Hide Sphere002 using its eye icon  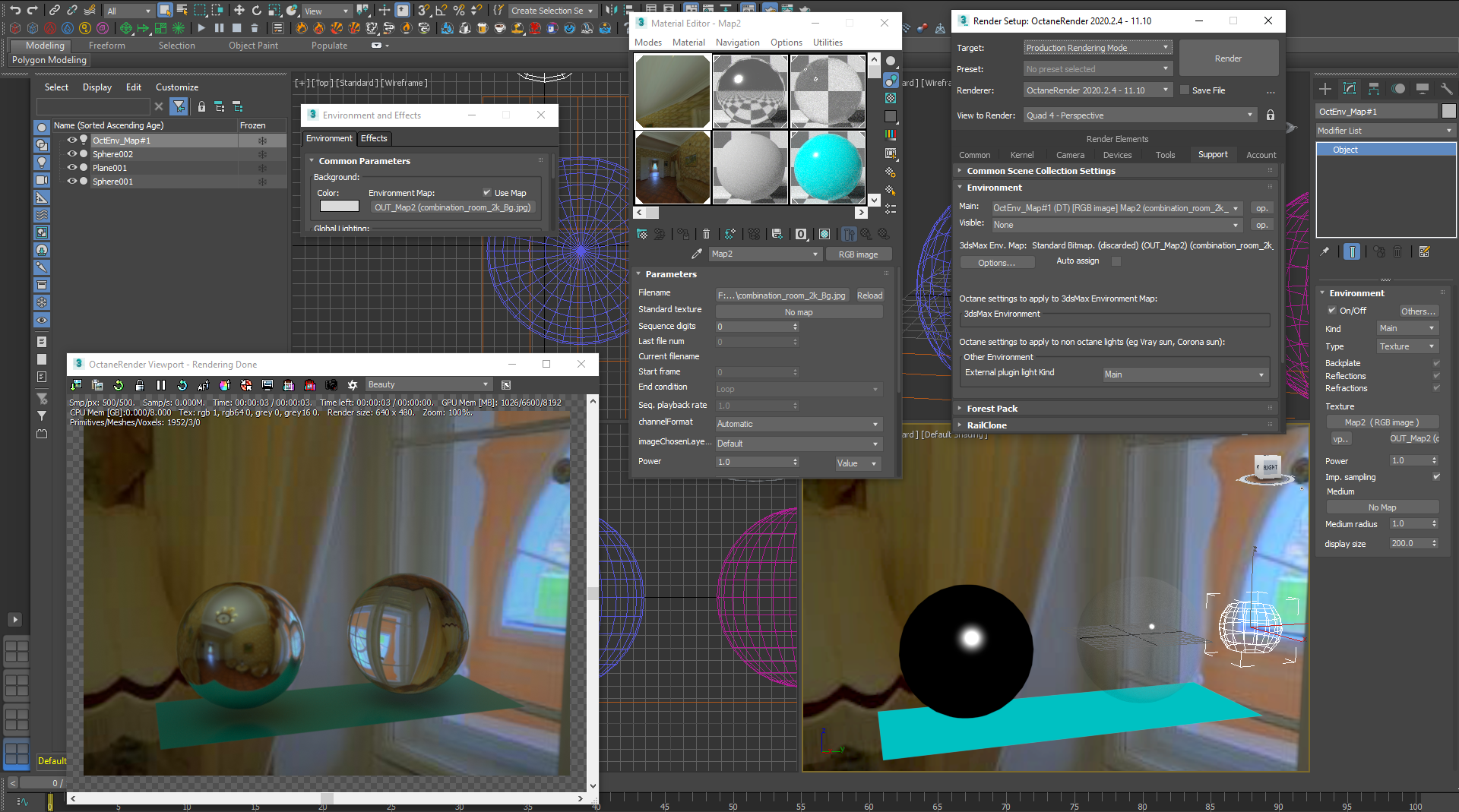pyautogui.click(x=72, y=154)
